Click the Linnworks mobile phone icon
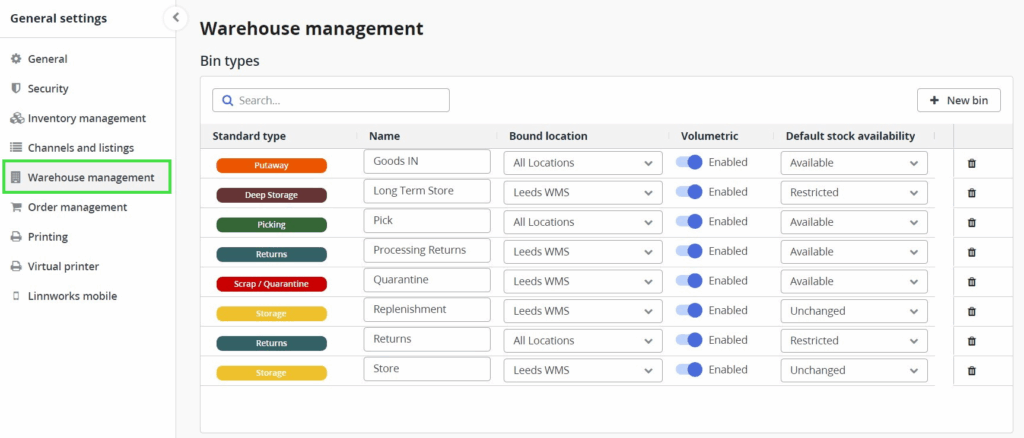This screenshot has height=438, width=1024. pos(16,296)
